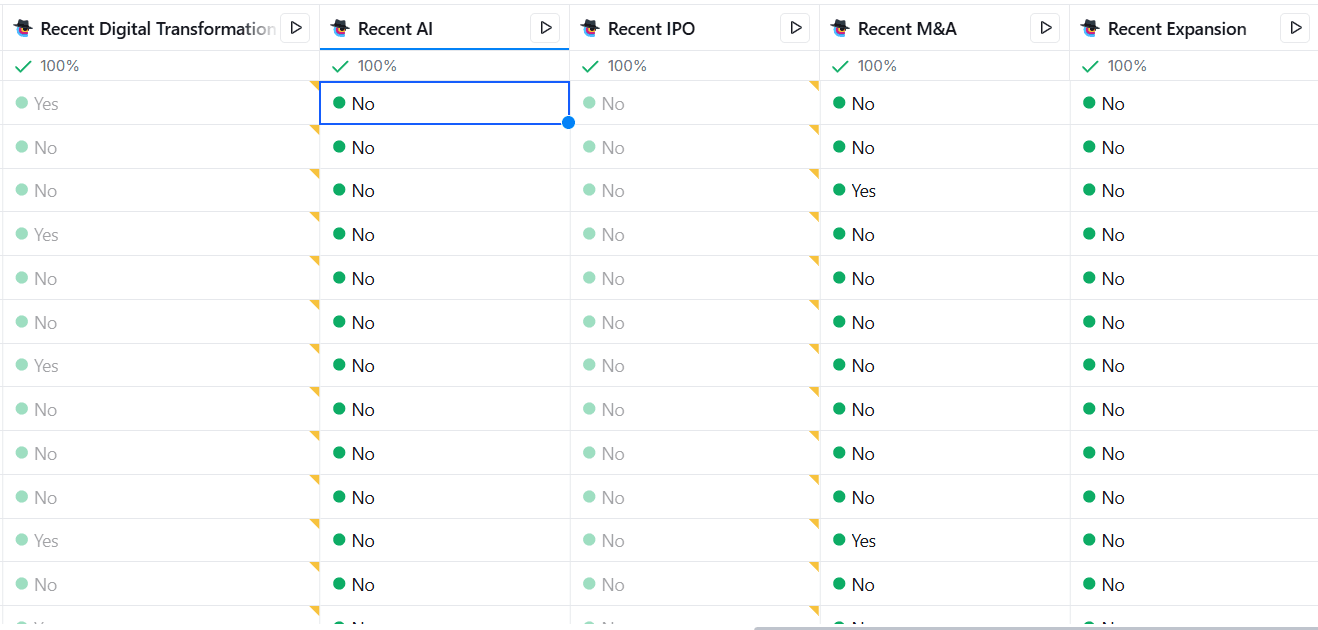The height and width of the screenshot is (630, 1318).
Task: Click 100% status under Recent Digital Transformation
Action: coord(47,66)
